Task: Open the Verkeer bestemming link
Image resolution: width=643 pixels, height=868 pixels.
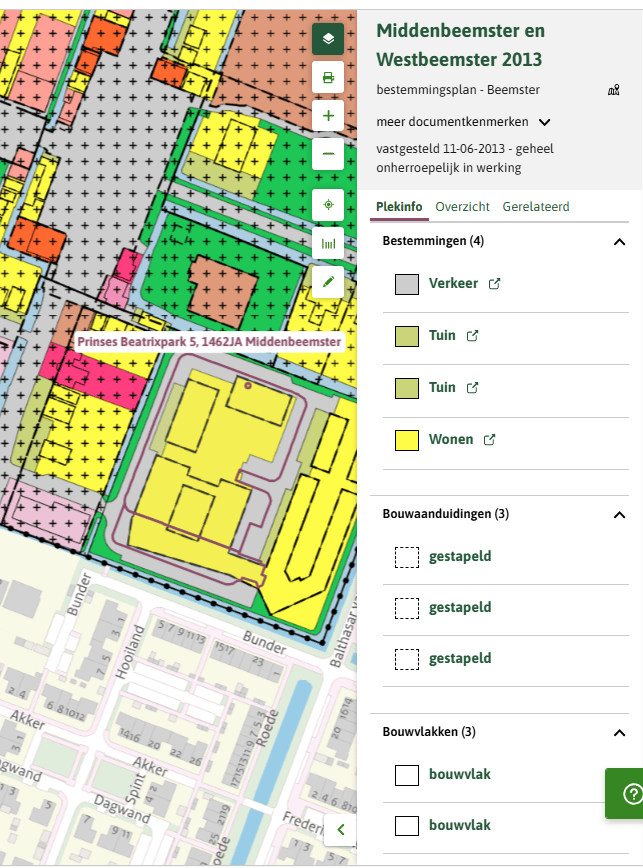Action: tap(453, 283)
